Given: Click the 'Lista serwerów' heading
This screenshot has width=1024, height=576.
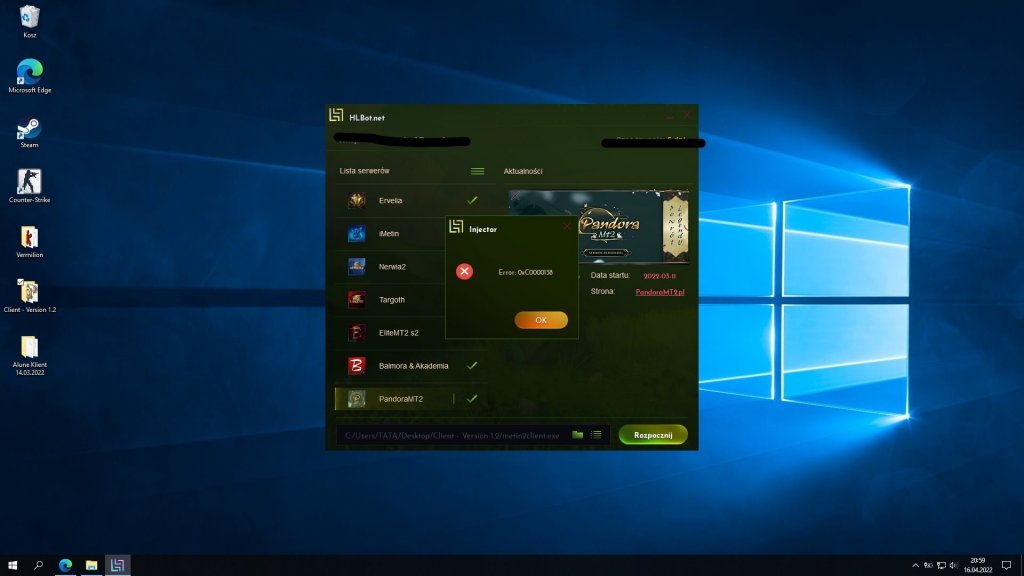Looking at the screenshot, I should coord(364,171).
